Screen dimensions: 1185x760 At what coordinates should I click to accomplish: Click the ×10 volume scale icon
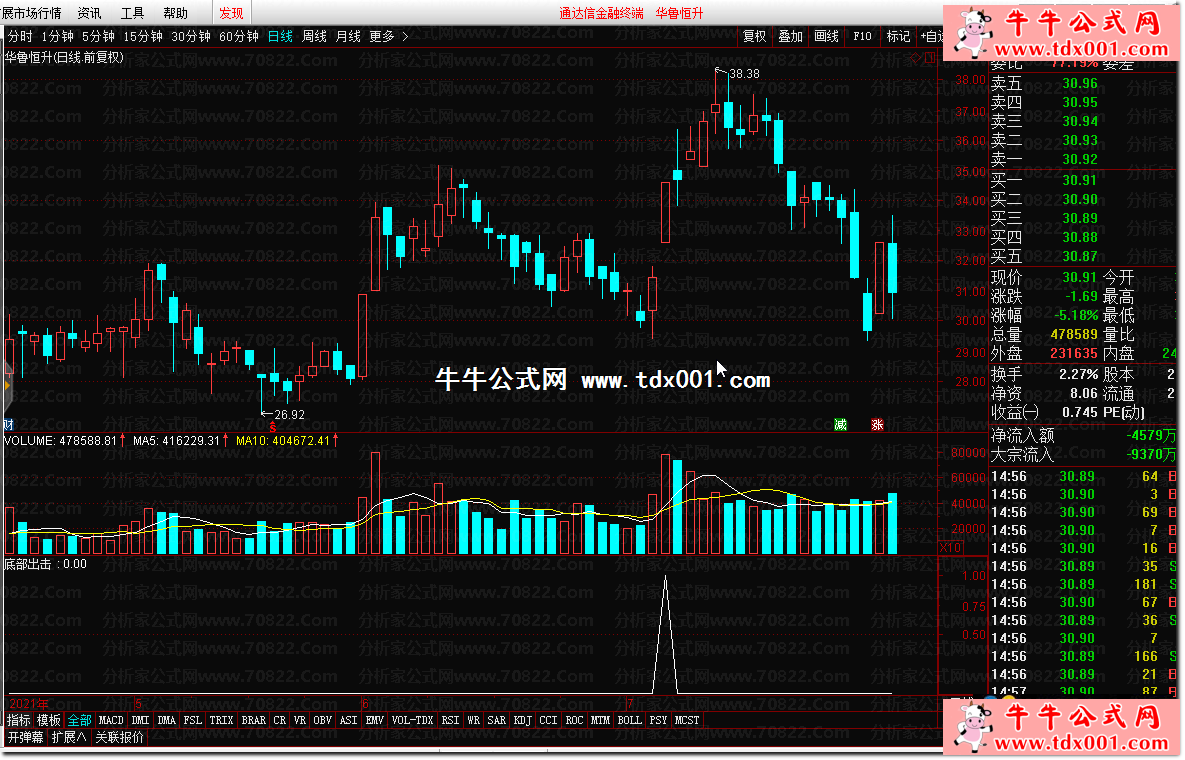click(949, 548)
